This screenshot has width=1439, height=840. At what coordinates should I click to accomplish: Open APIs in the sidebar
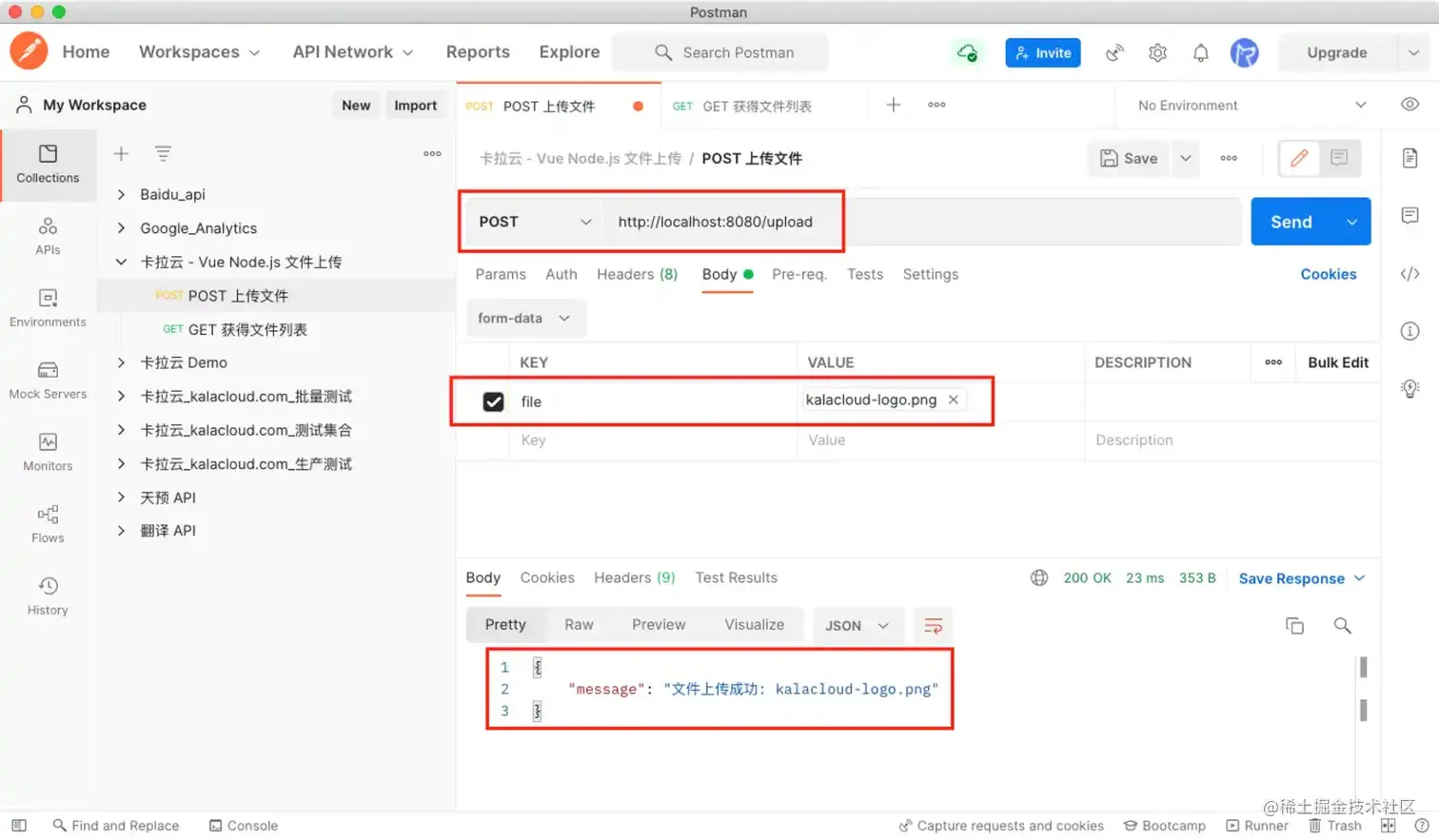48,236
